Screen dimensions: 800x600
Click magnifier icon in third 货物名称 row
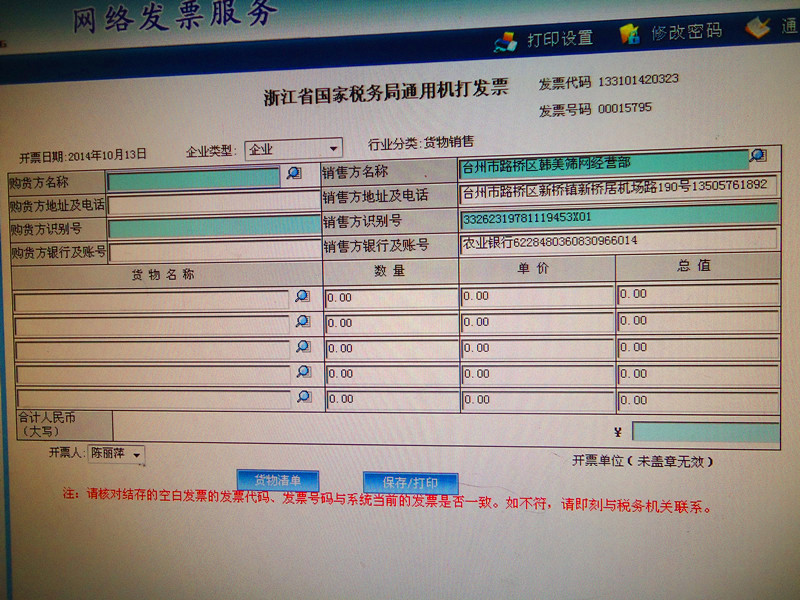click(303, 346)
